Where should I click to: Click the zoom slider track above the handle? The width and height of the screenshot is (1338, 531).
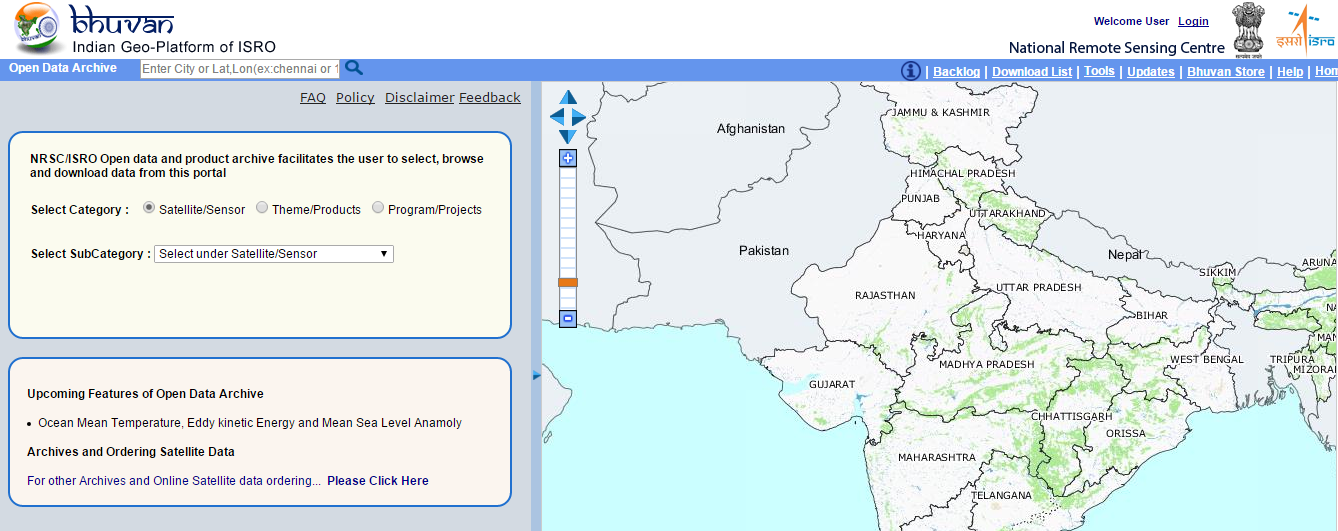coord(568,222)
